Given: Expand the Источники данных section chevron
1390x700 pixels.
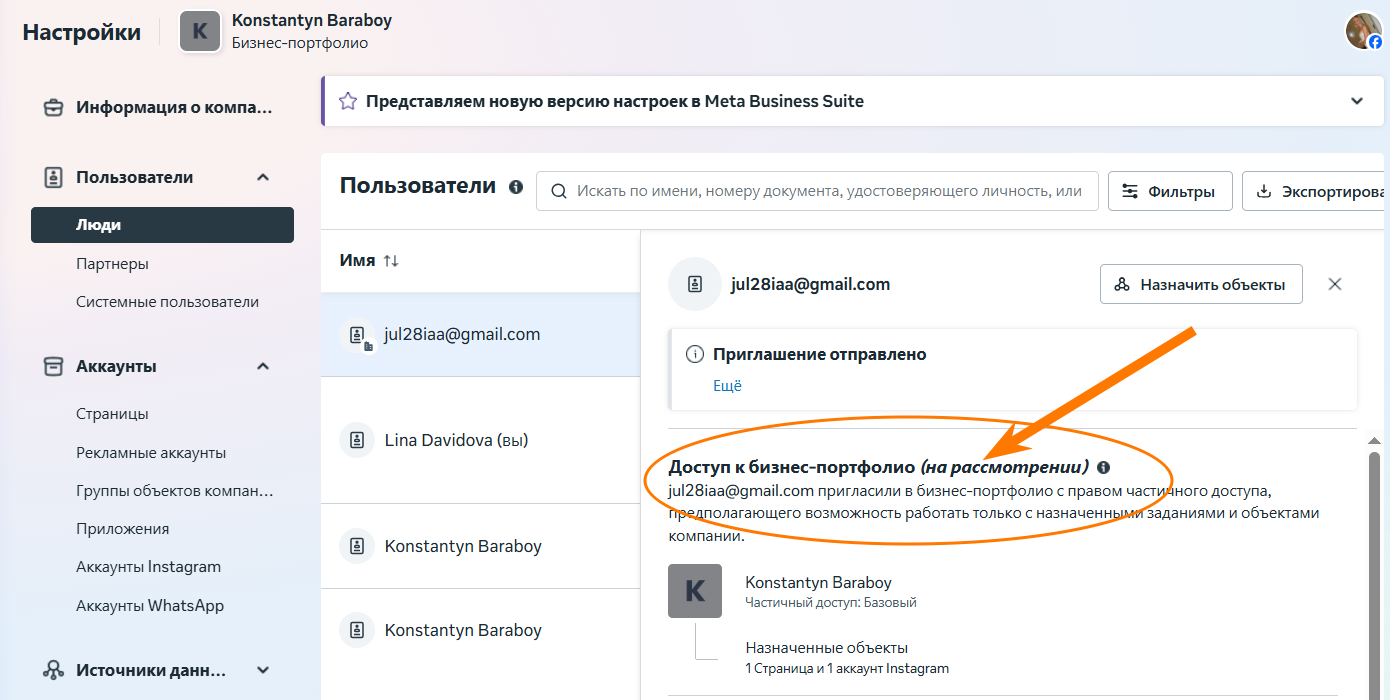Looking at the screenshot, I should (263, 670).
